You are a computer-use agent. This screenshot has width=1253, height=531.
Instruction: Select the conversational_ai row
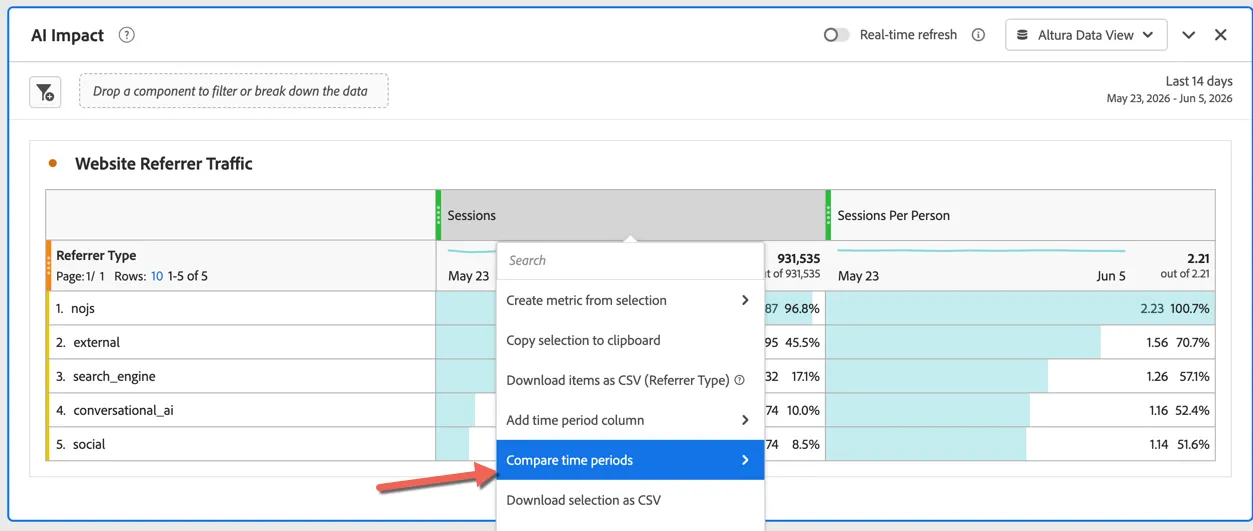click(x=241, y=410)
